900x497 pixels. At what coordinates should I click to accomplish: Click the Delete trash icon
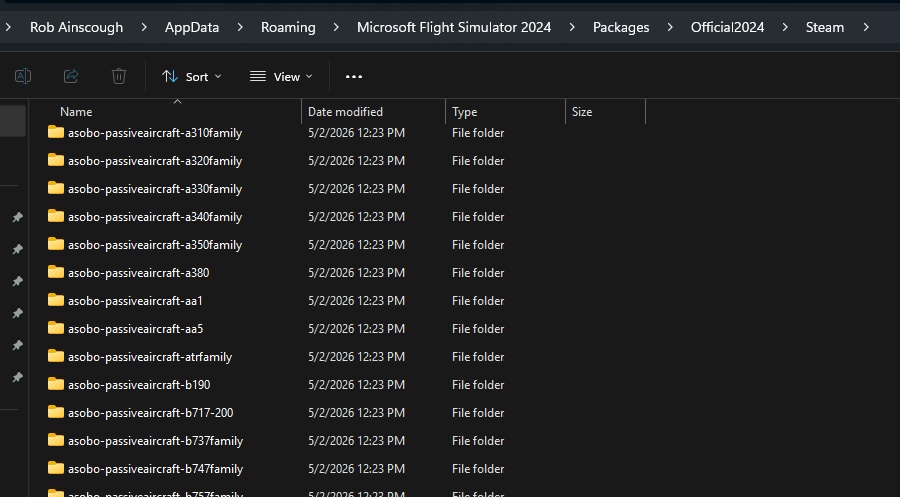pyautogui.click(x=119, y=76)
